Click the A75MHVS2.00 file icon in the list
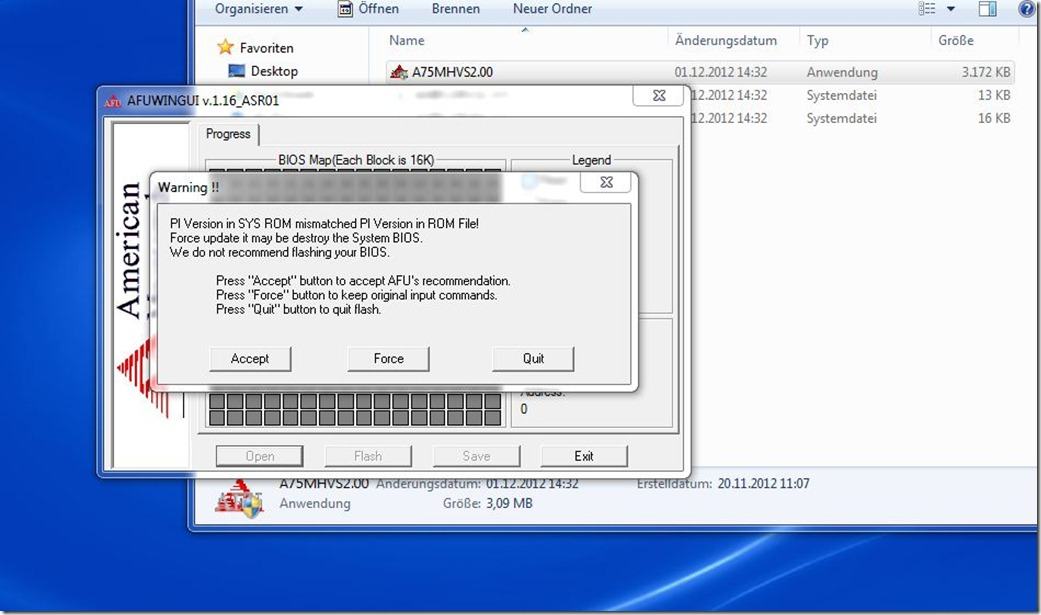Image resolution: width=1041 pixels, height=615 pixels. pos(399,72)
